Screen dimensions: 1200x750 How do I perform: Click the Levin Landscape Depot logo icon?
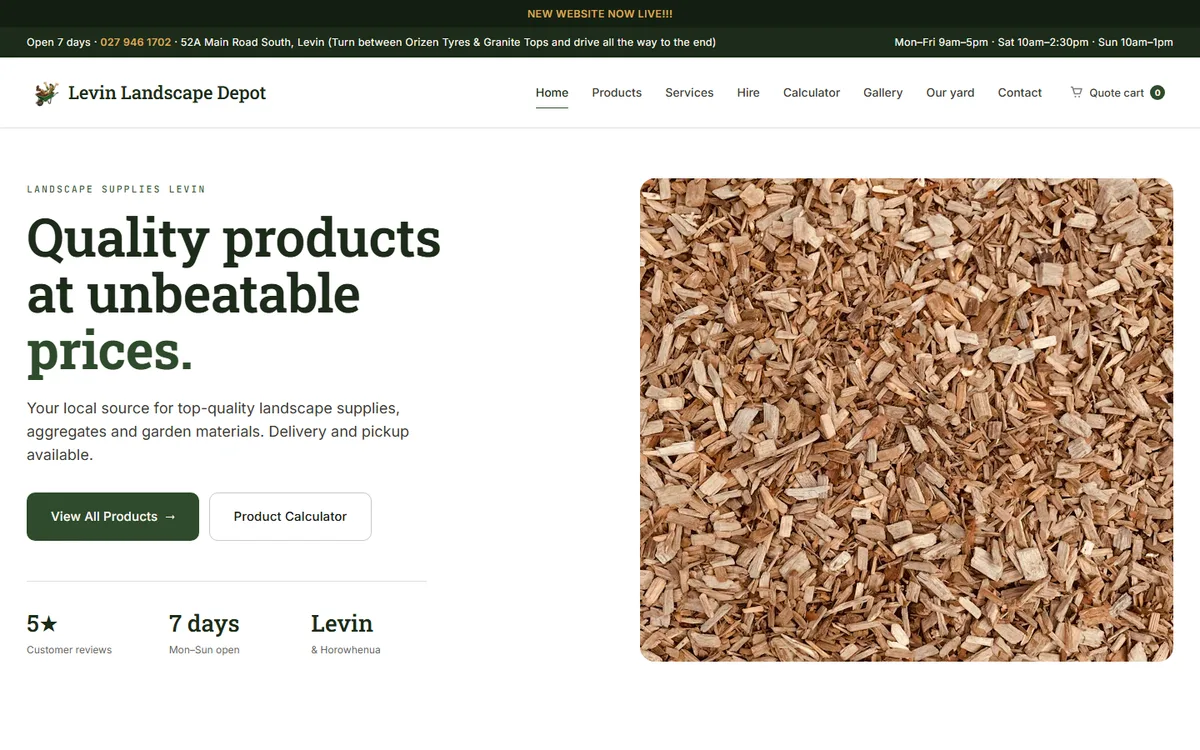pyautogui.click(x=46, y=93)
